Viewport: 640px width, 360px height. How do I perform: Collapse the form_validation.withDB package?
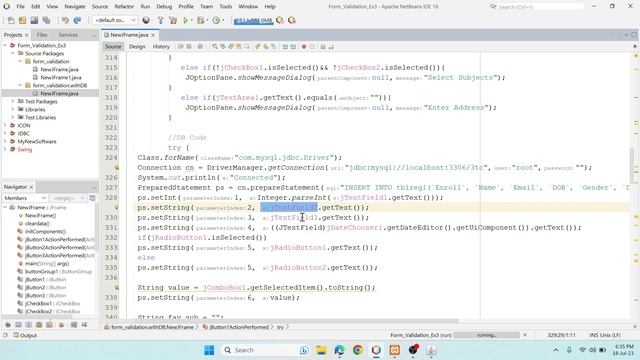point(20,85)
